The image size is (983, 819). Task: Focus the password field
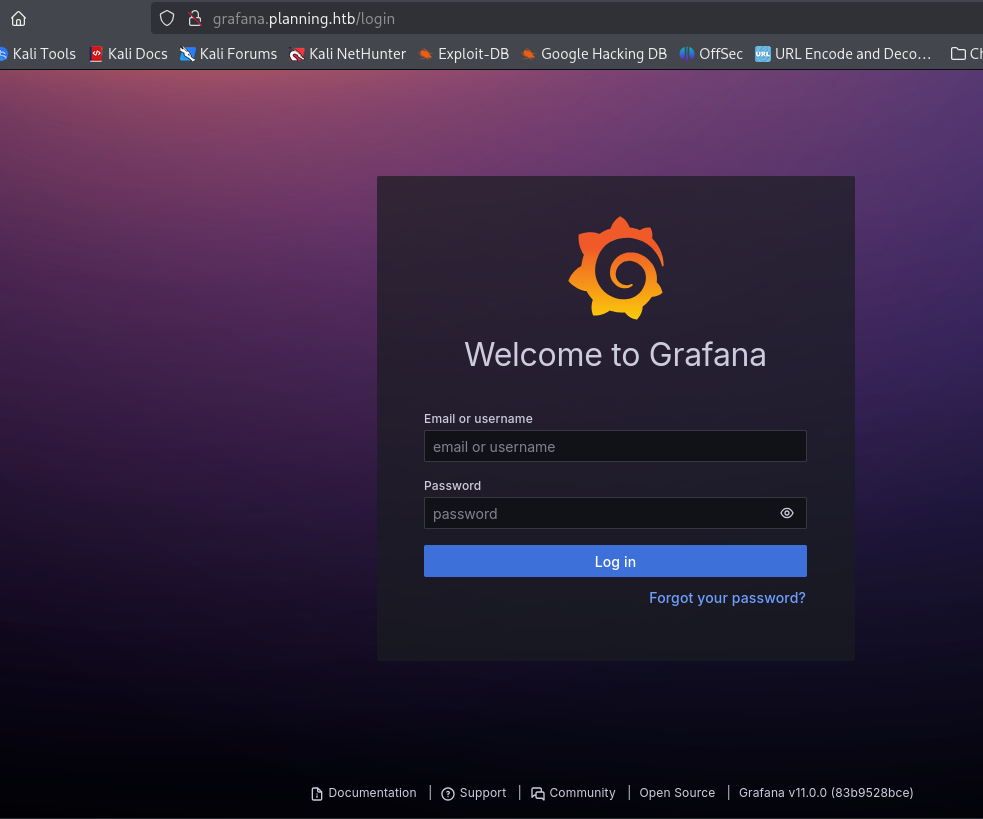[x=615, y=513]
